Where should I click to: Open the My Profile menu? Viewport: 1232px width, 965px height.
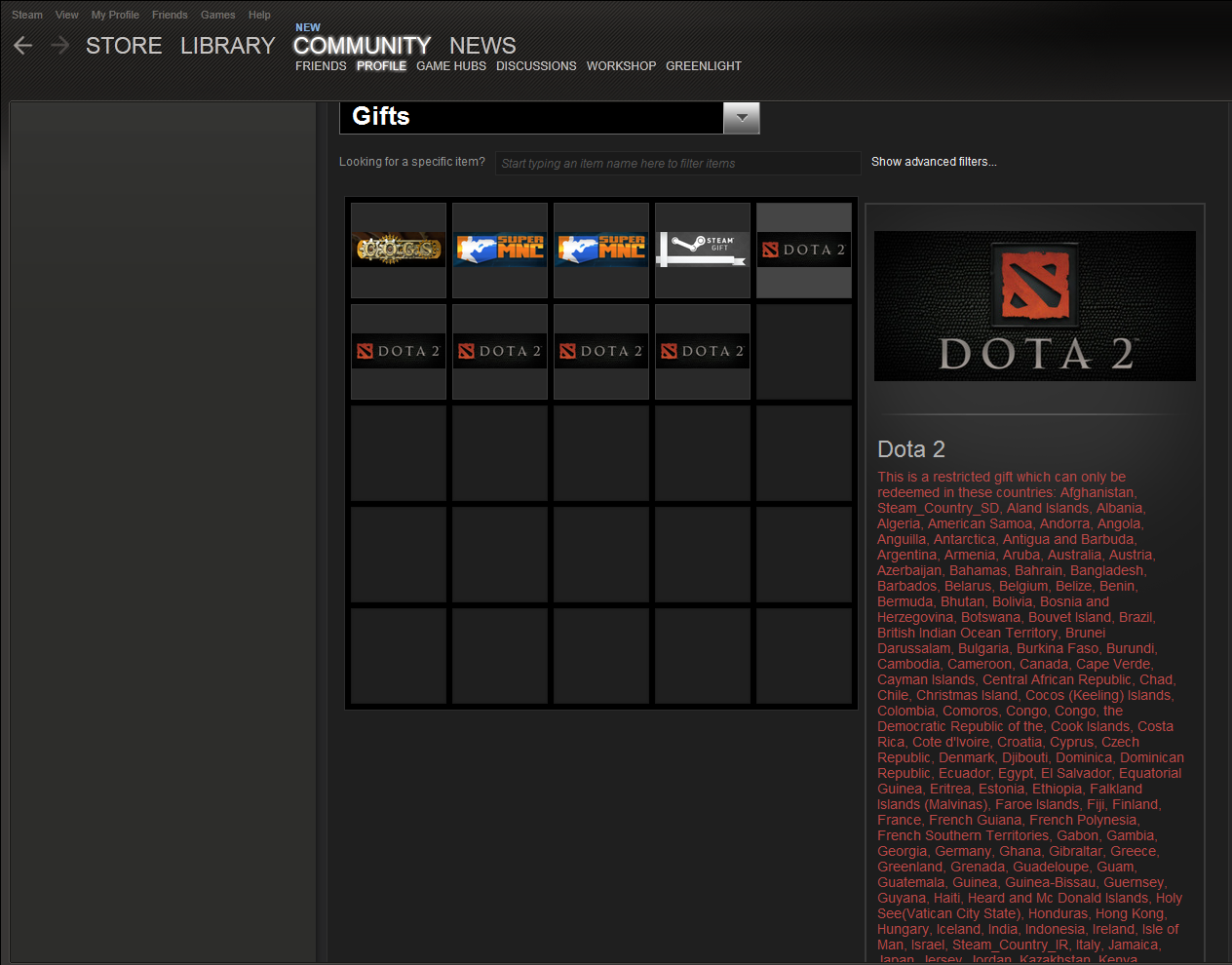tap(115, 15)
